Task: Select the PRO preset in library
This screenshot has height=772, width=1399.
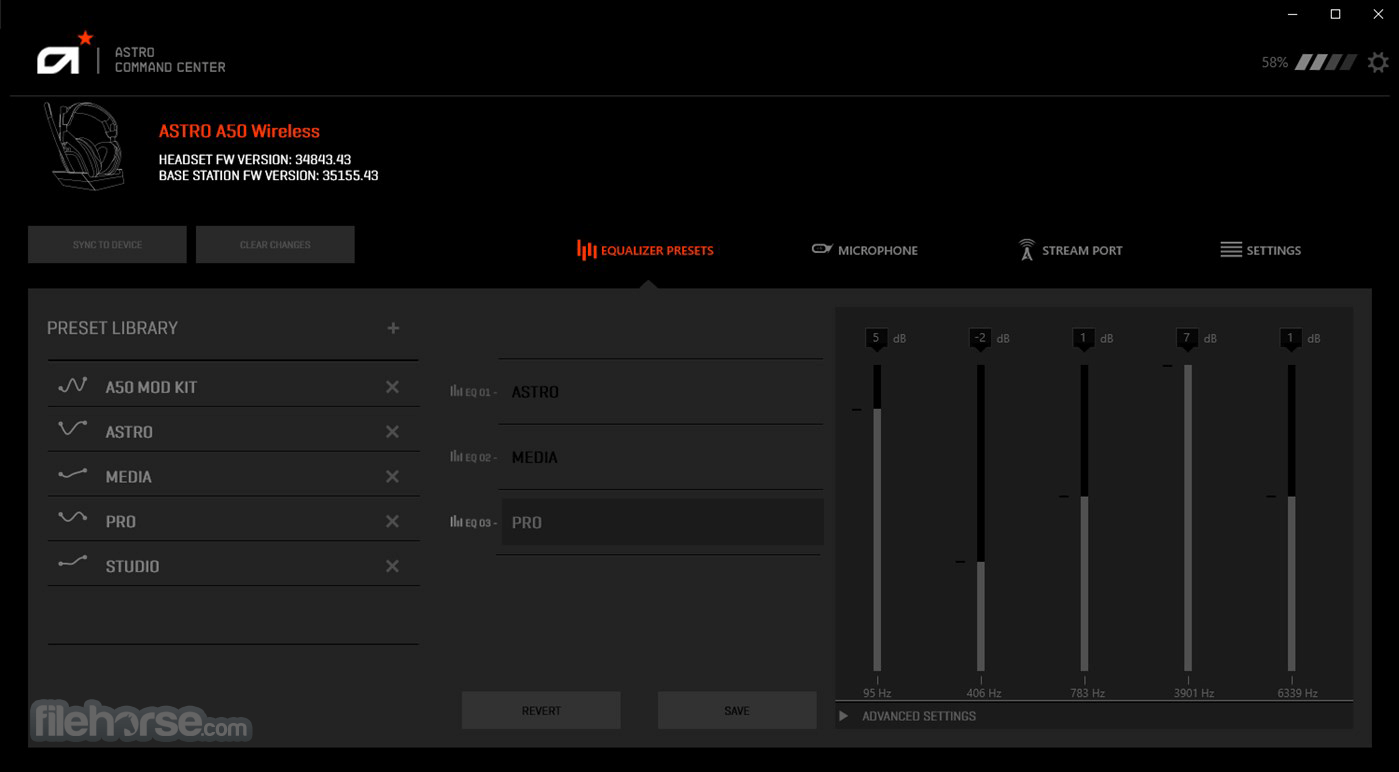Action: (x=233, y=521)
